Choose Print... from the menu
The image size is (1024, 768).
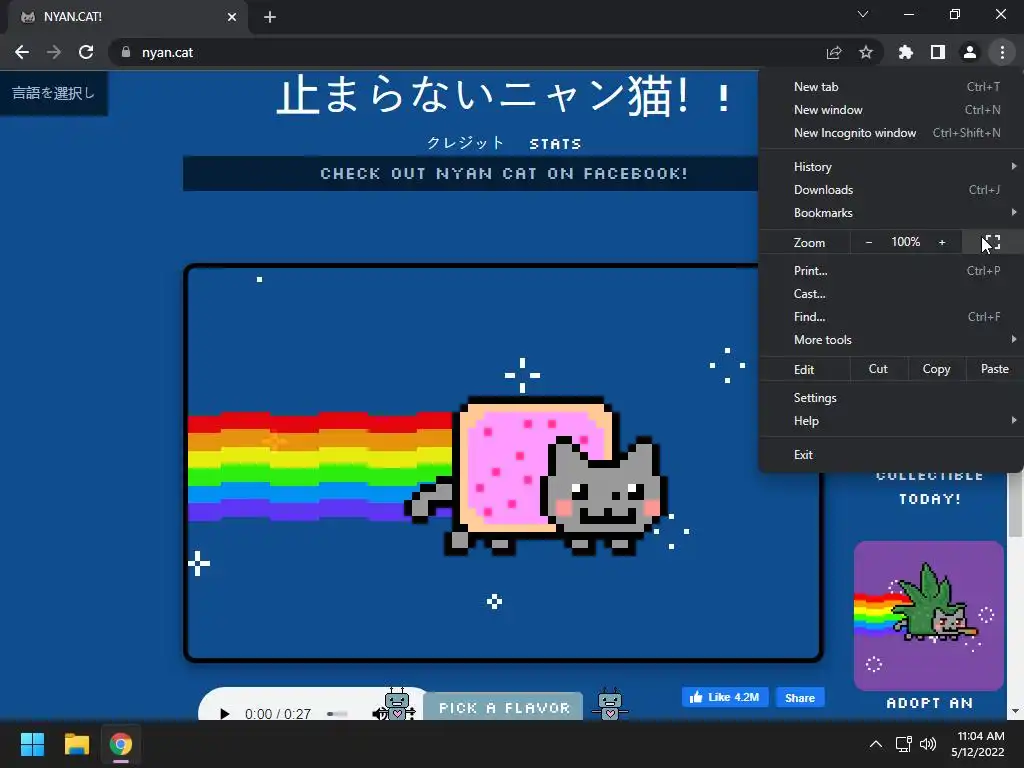point(891,270)
